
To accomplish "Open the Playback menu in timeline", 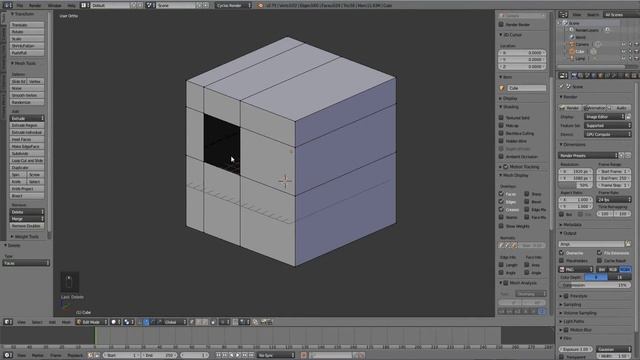I will [75, 355].
